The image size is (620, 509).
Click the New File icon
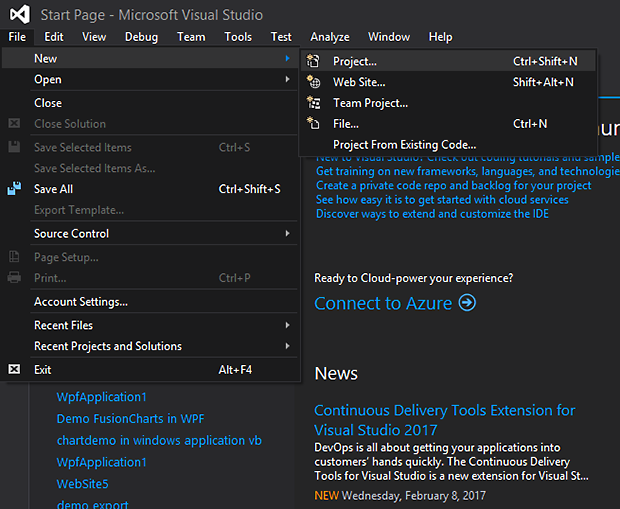coord(313,124)
